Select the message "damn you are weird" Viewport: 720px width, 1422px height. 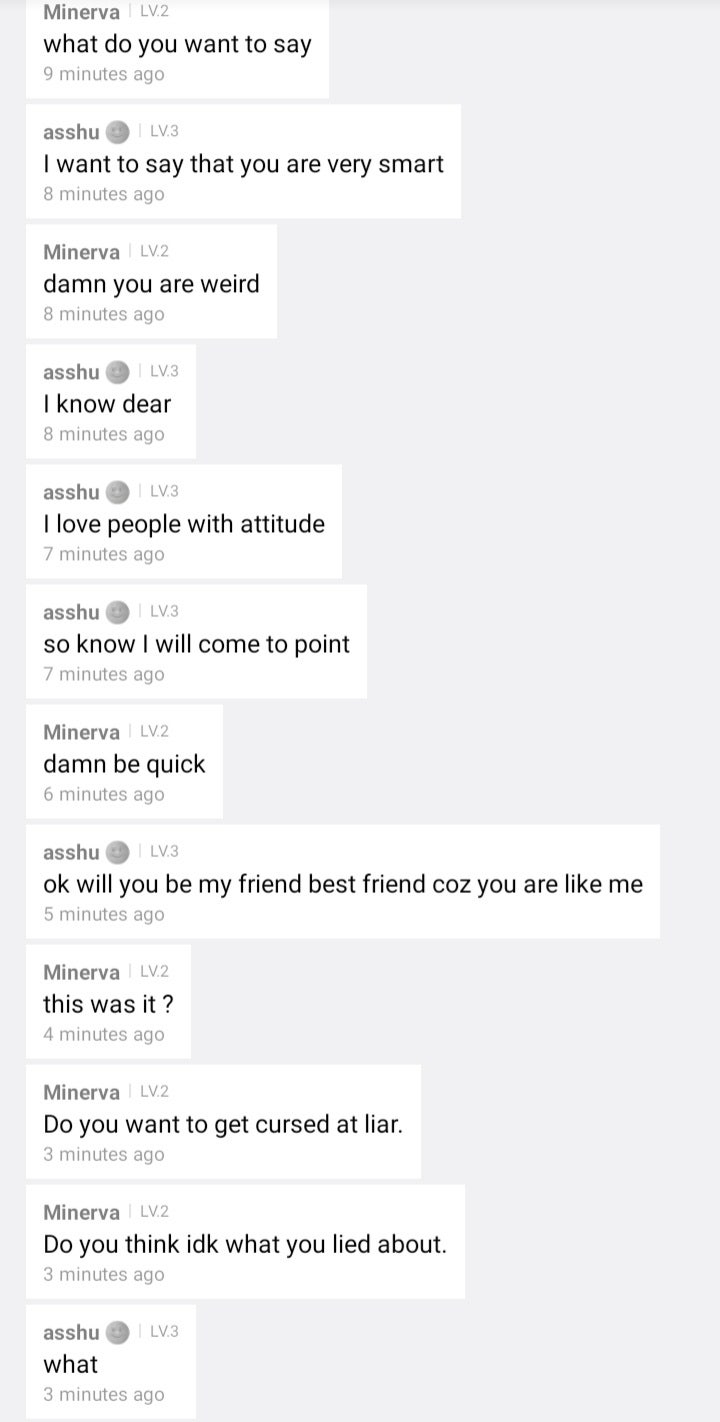click(x=151, y=284)
